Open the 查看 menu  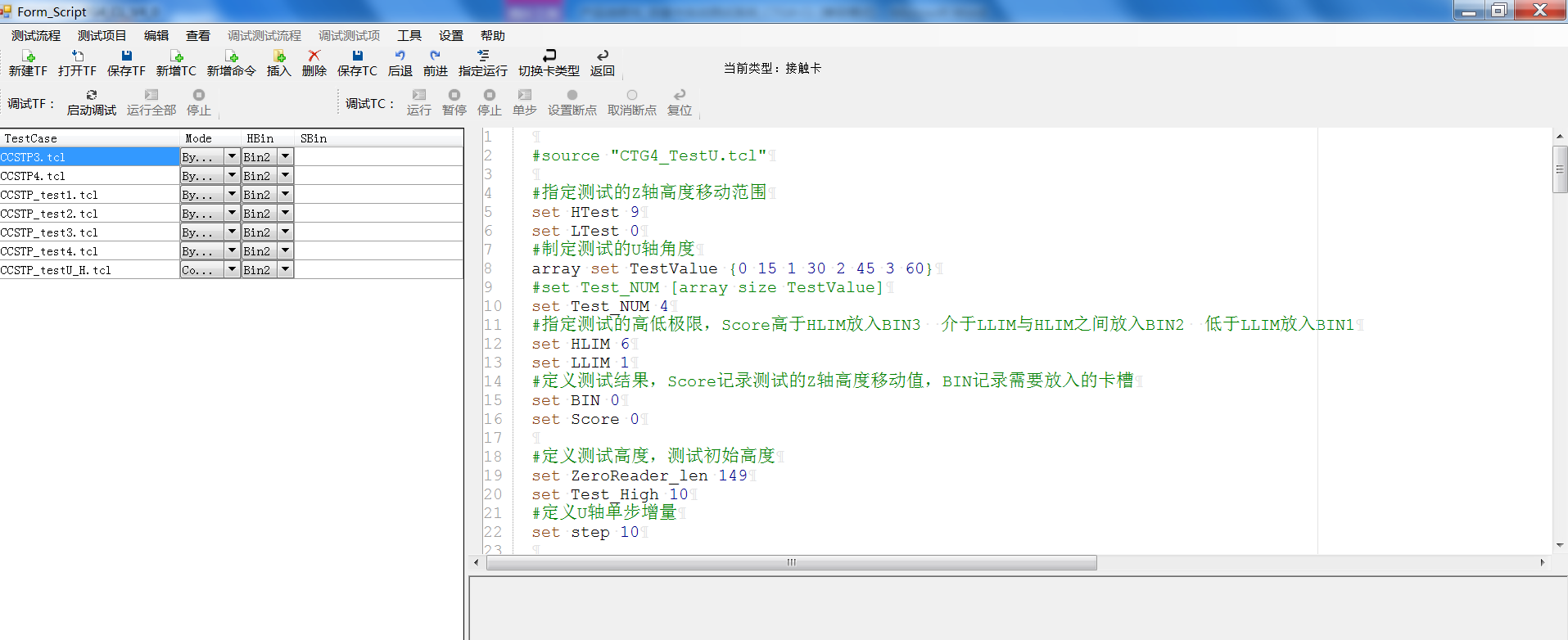click(198, 36)
